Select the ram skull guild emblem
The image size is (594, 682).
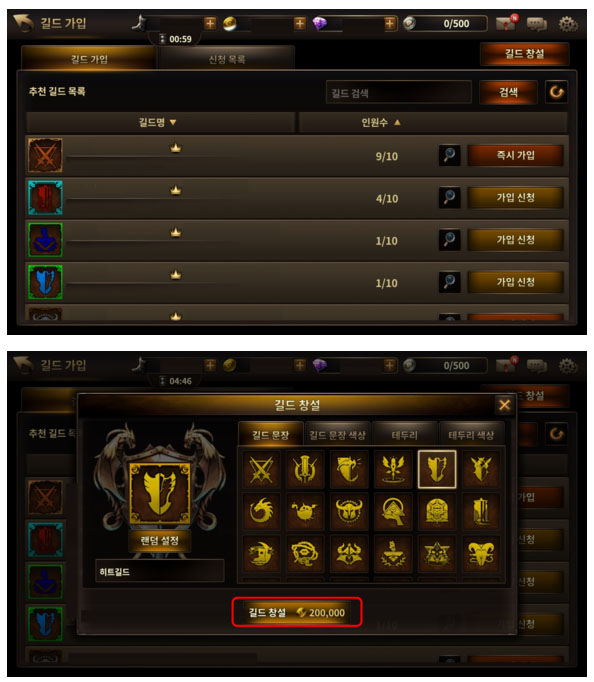coord(481,553)
